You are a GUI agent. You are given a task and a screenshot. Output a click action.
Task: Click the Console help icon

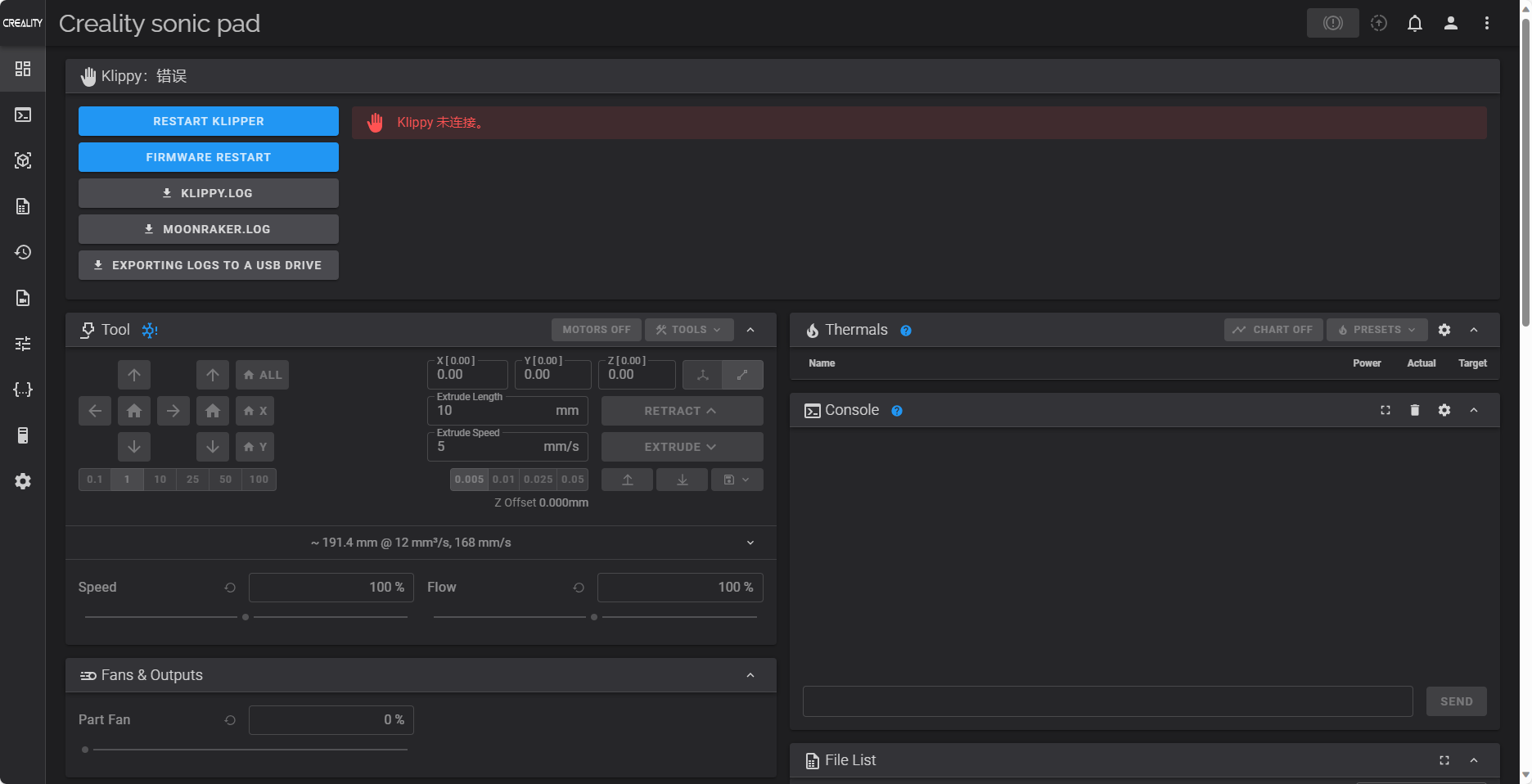[x=897, y=411]
